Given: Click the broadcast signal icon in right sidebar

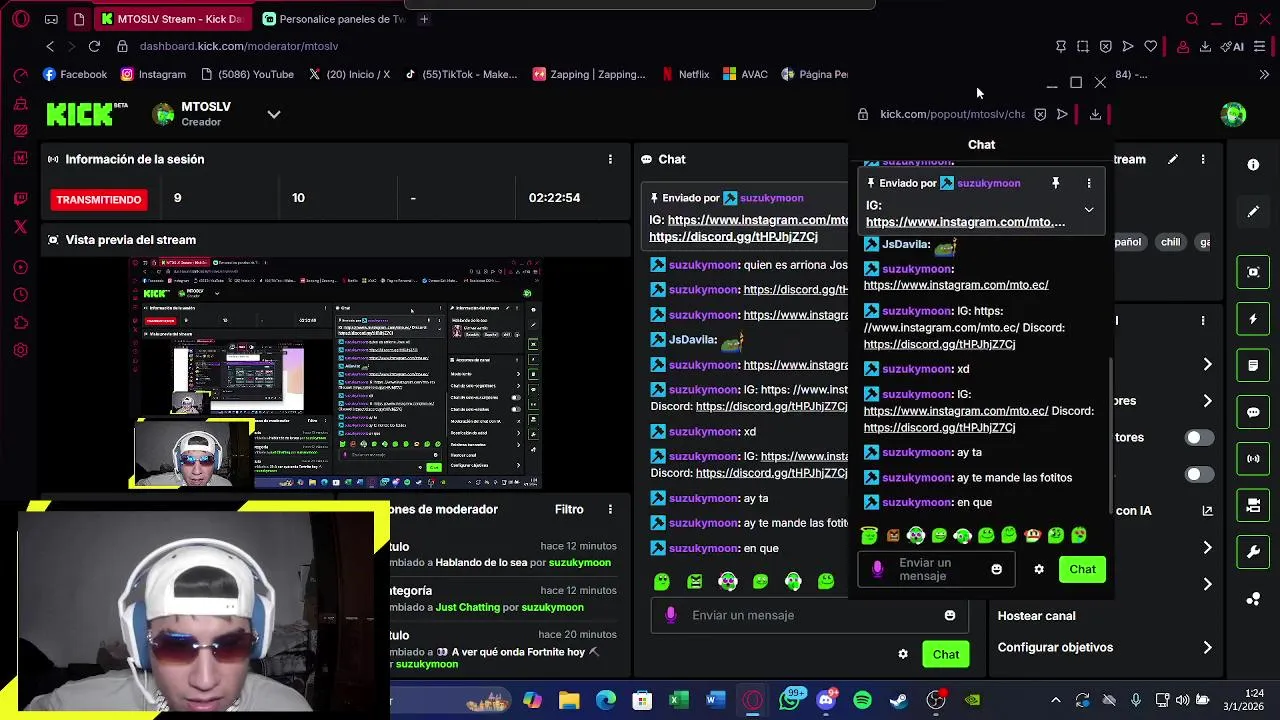Looking at the screenshot, I should point(1253,459).
